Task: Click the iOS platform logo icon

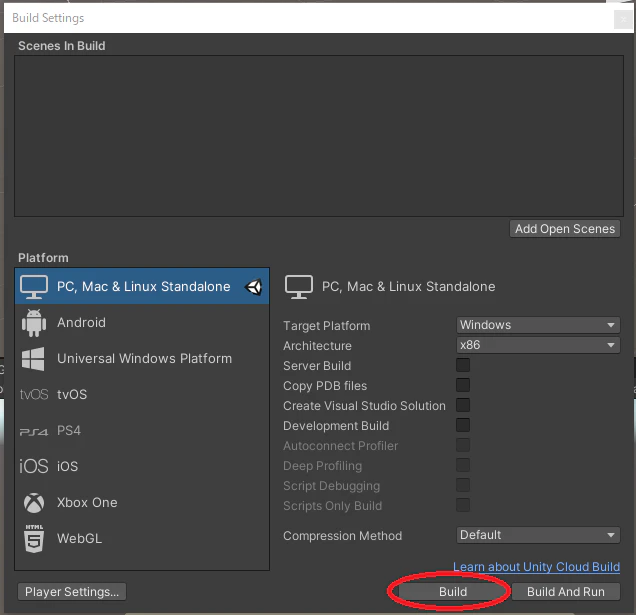Action: (x=34, y=466)
